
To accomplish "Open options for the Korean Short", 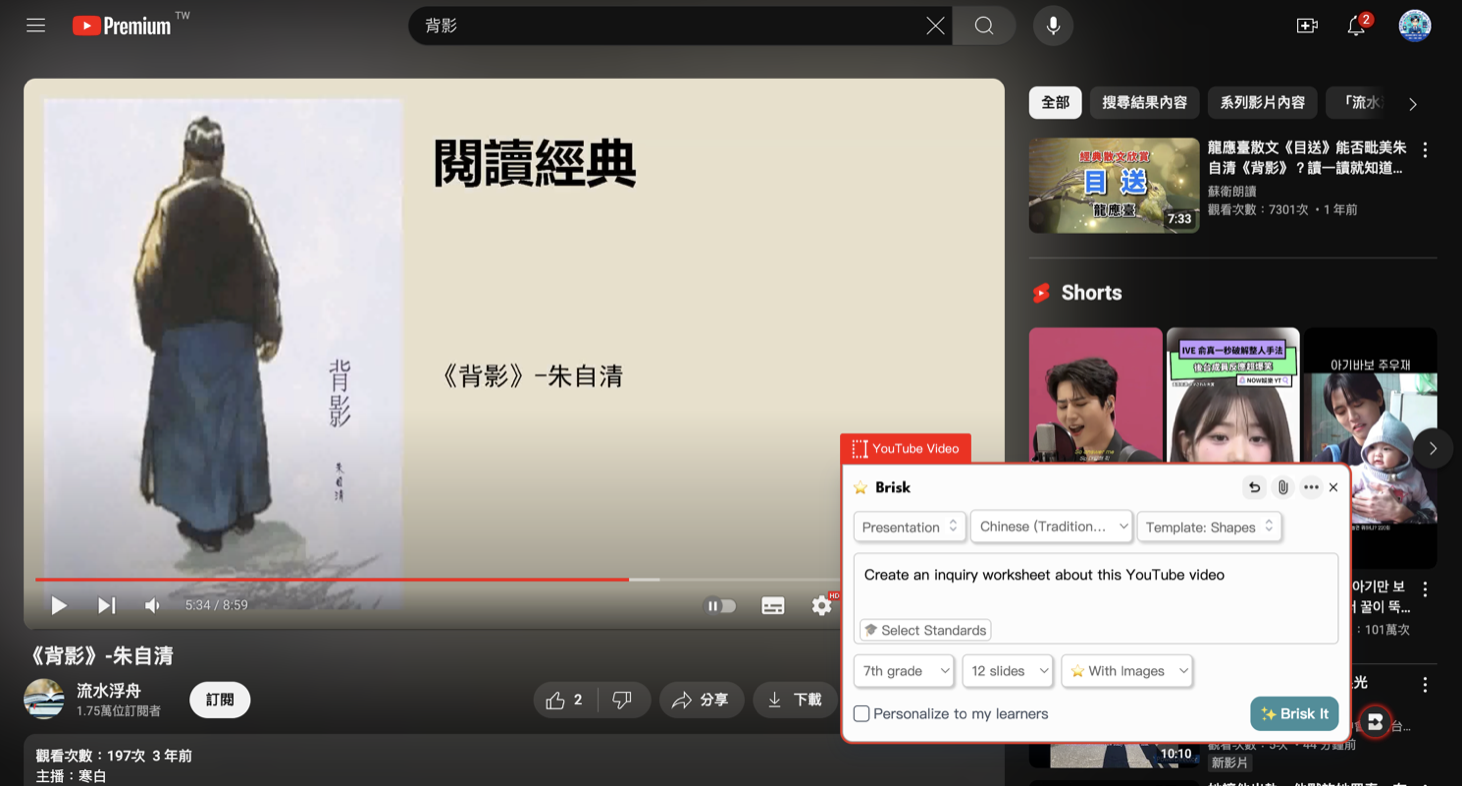I will (1425, 589).
